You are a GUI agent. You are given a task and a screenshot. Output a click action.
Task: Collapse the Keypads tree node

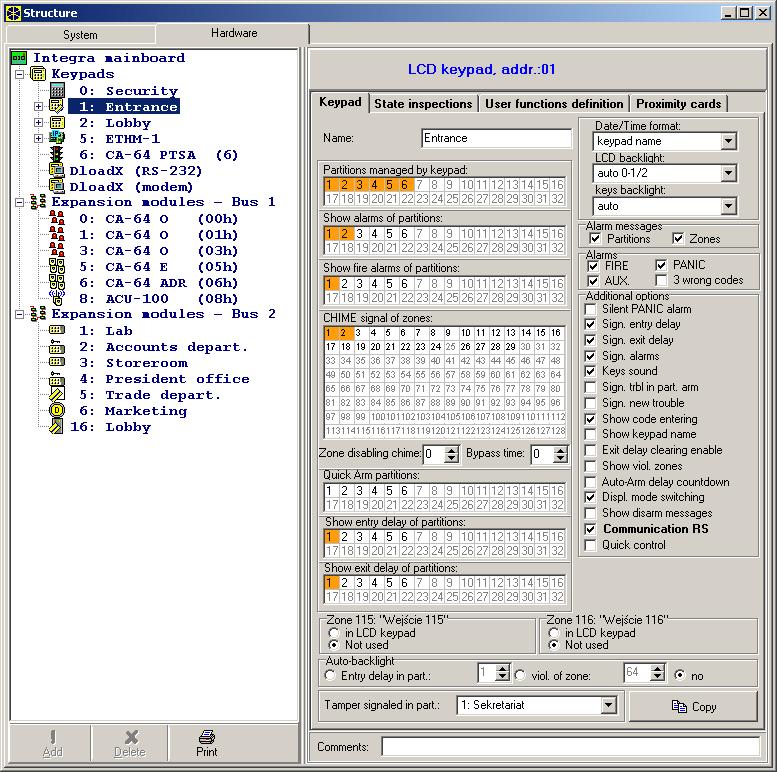[20, 74]
